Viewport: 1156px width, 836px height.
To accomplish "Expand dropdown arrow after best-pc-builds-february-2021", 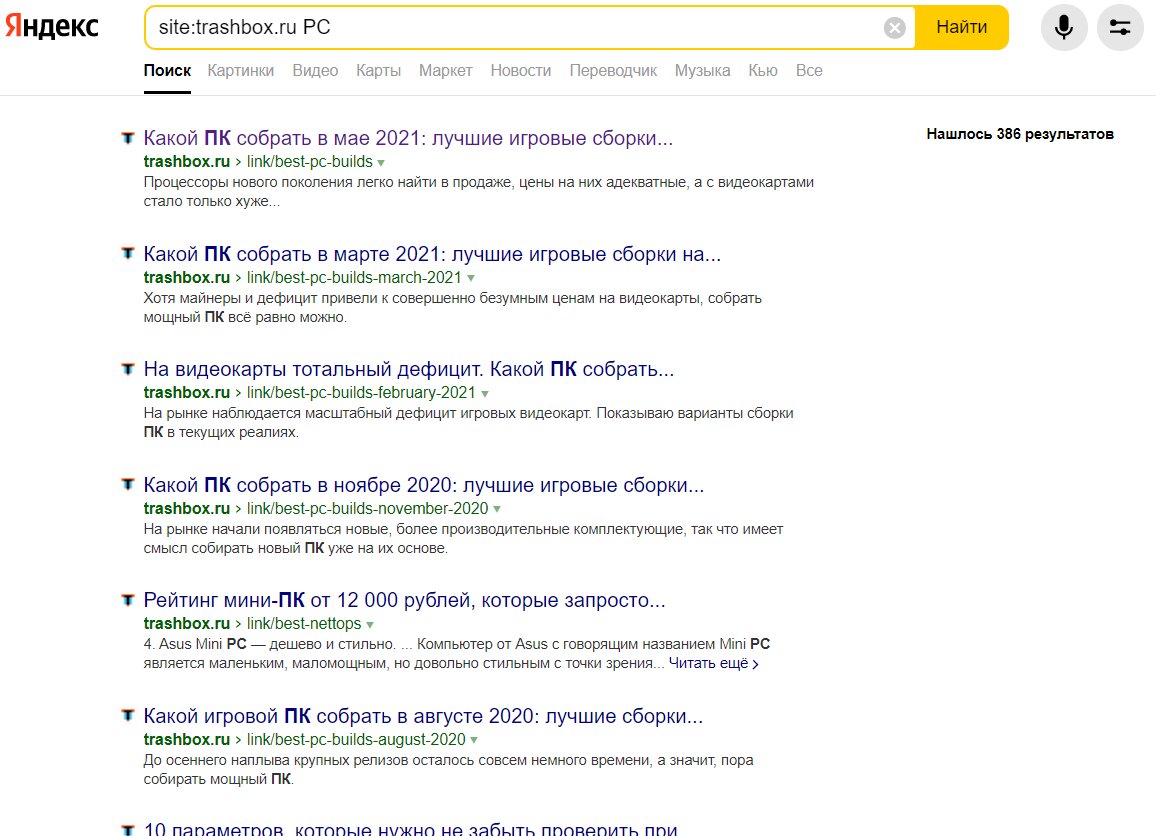I will coord(484,394).
